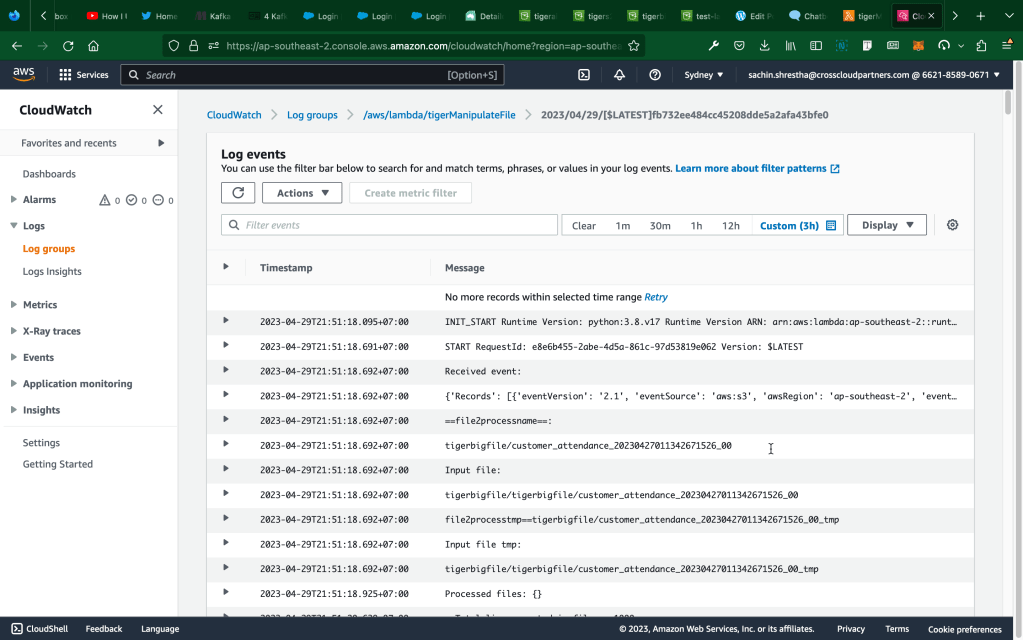1023x640 pixels.
Task: Open the Display dropdown menu
Action: [887, 225]
